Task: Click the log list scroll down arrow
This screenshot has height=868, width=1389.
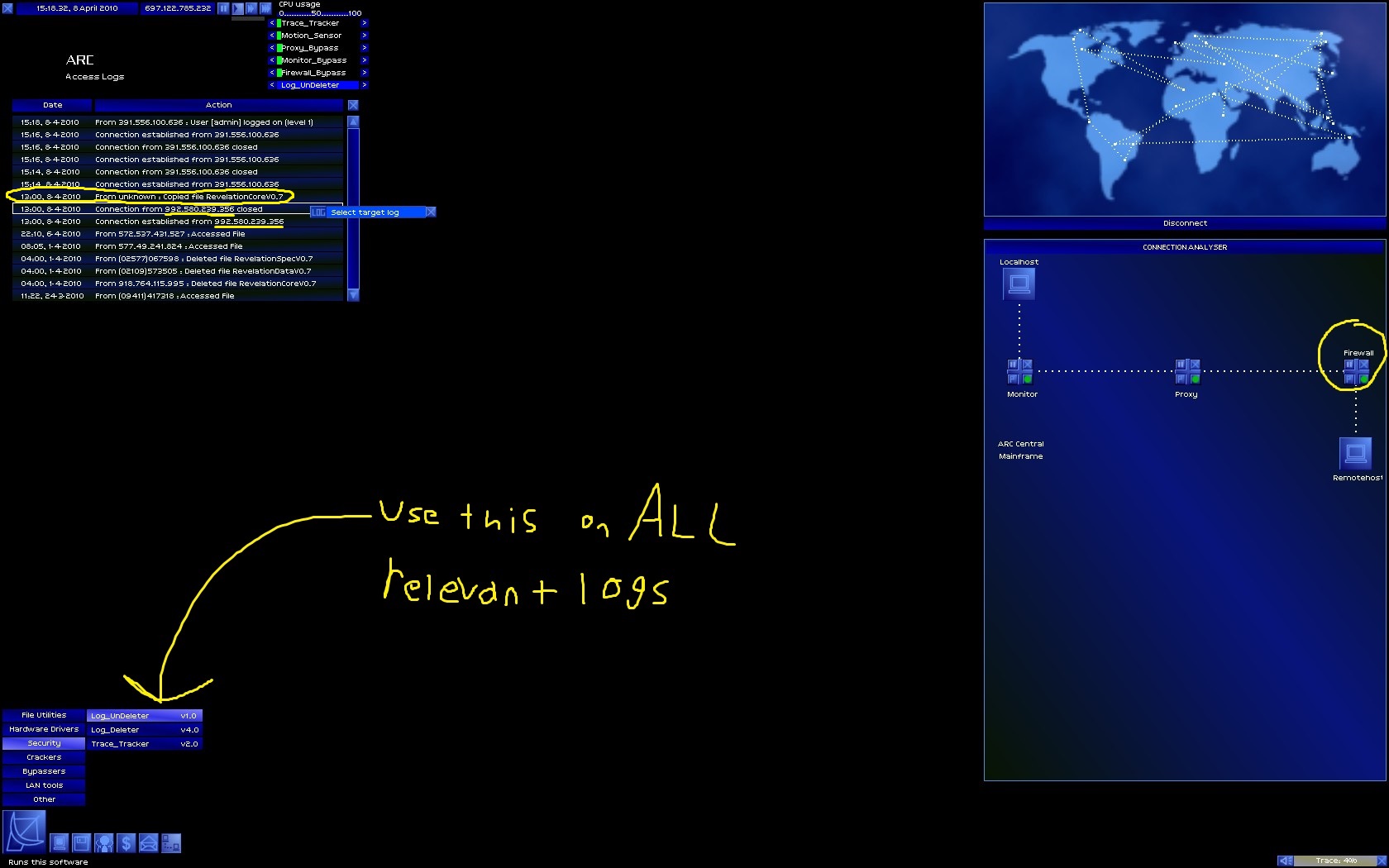Action: tap(353, 295)
